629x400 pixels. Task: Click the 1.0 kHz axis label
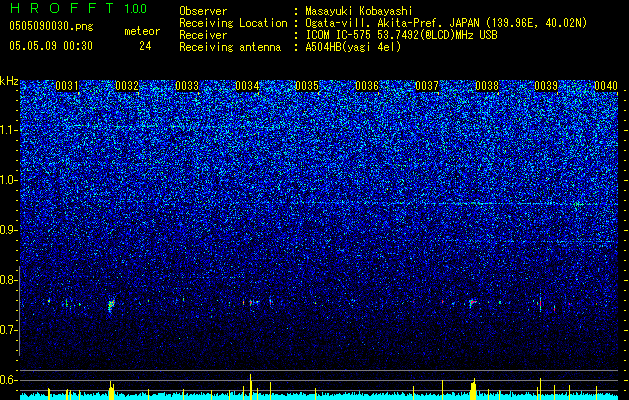pyautogui.click(x=9, y=180)
